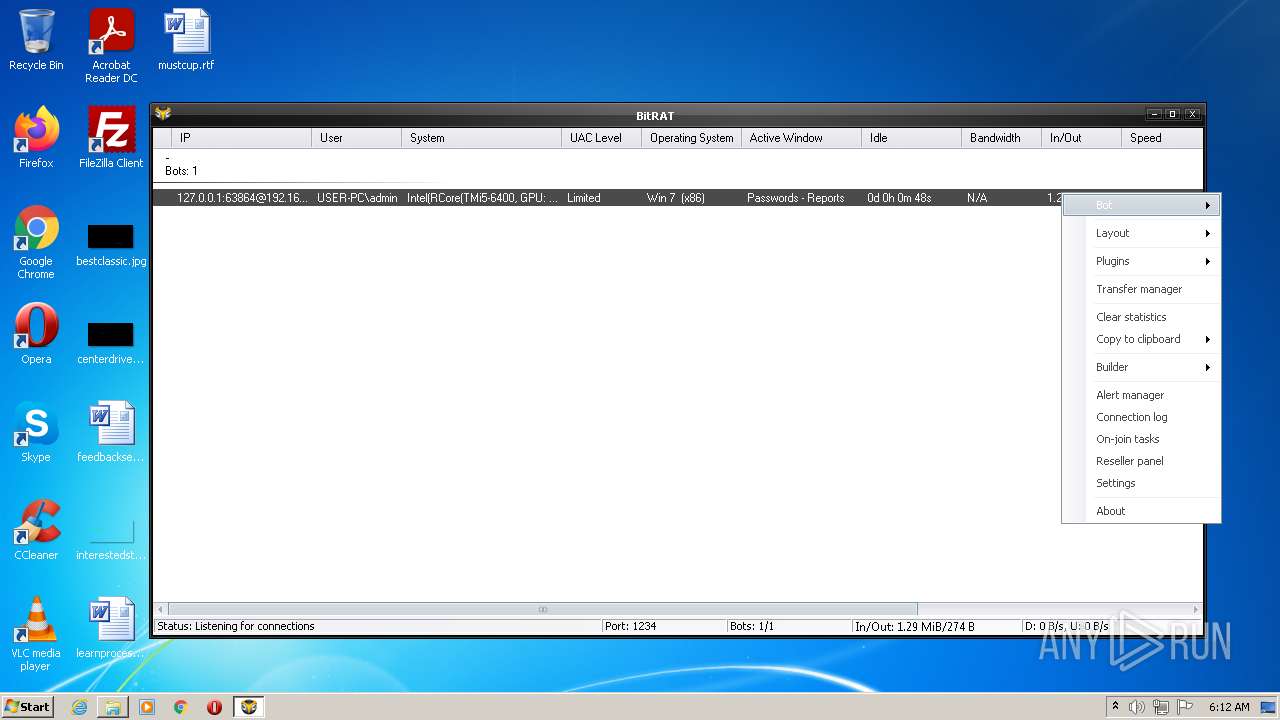The height and width of the screenshot is (720, 1280).
Task: Sort by In/Out column header
Action: (x=1081, y=138)
